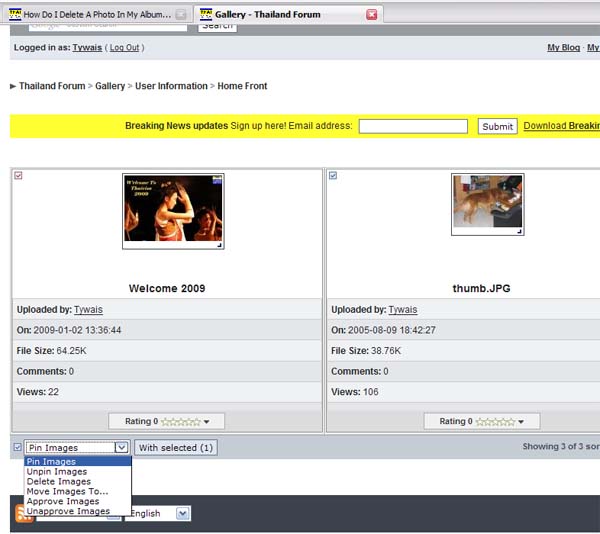Click the File Size 38.76K value
The height and width of the screenshot is (534, 600).
pyautogui.click(x=386, y=351)
